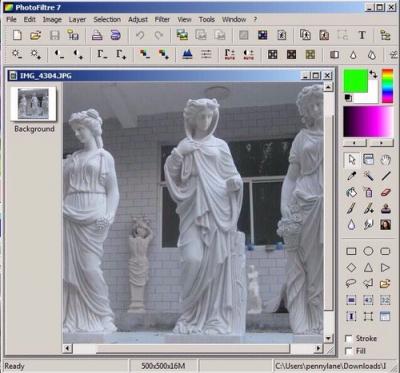Click the vertical scrollbar down arrow
Image resolution: width=400 pixels, height=373 pixels.
(x=328, y=338)
